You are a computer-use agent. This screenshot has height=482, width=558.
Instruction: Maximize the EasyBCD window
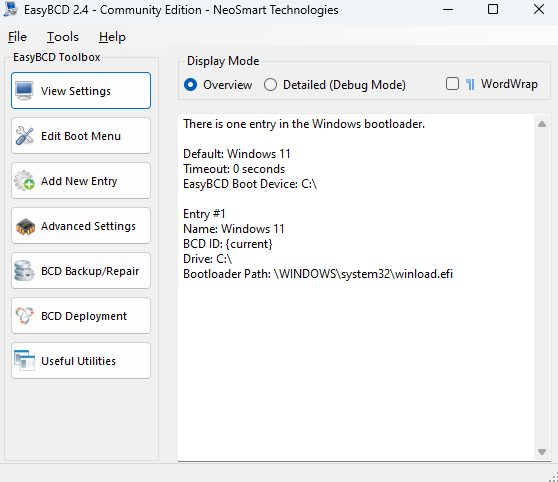coord(493,10)
